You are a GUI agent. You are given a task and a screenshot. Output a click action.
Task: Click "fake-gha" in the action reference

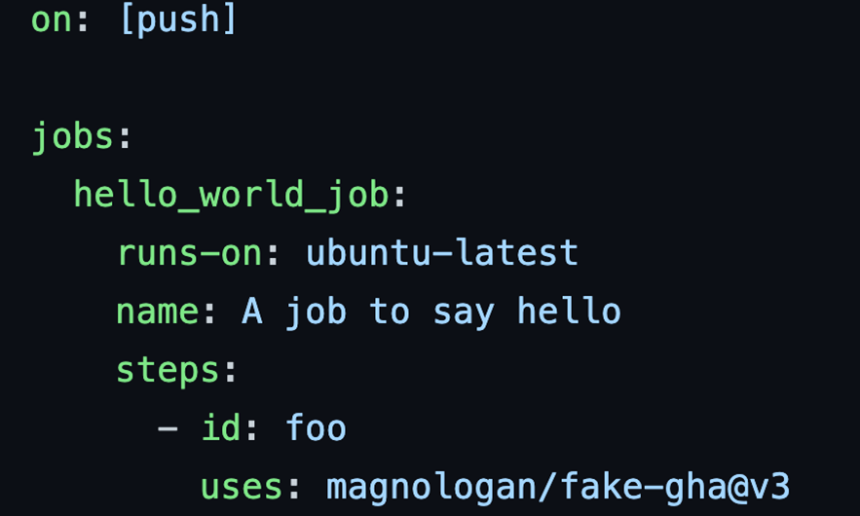tap(643, 488)
